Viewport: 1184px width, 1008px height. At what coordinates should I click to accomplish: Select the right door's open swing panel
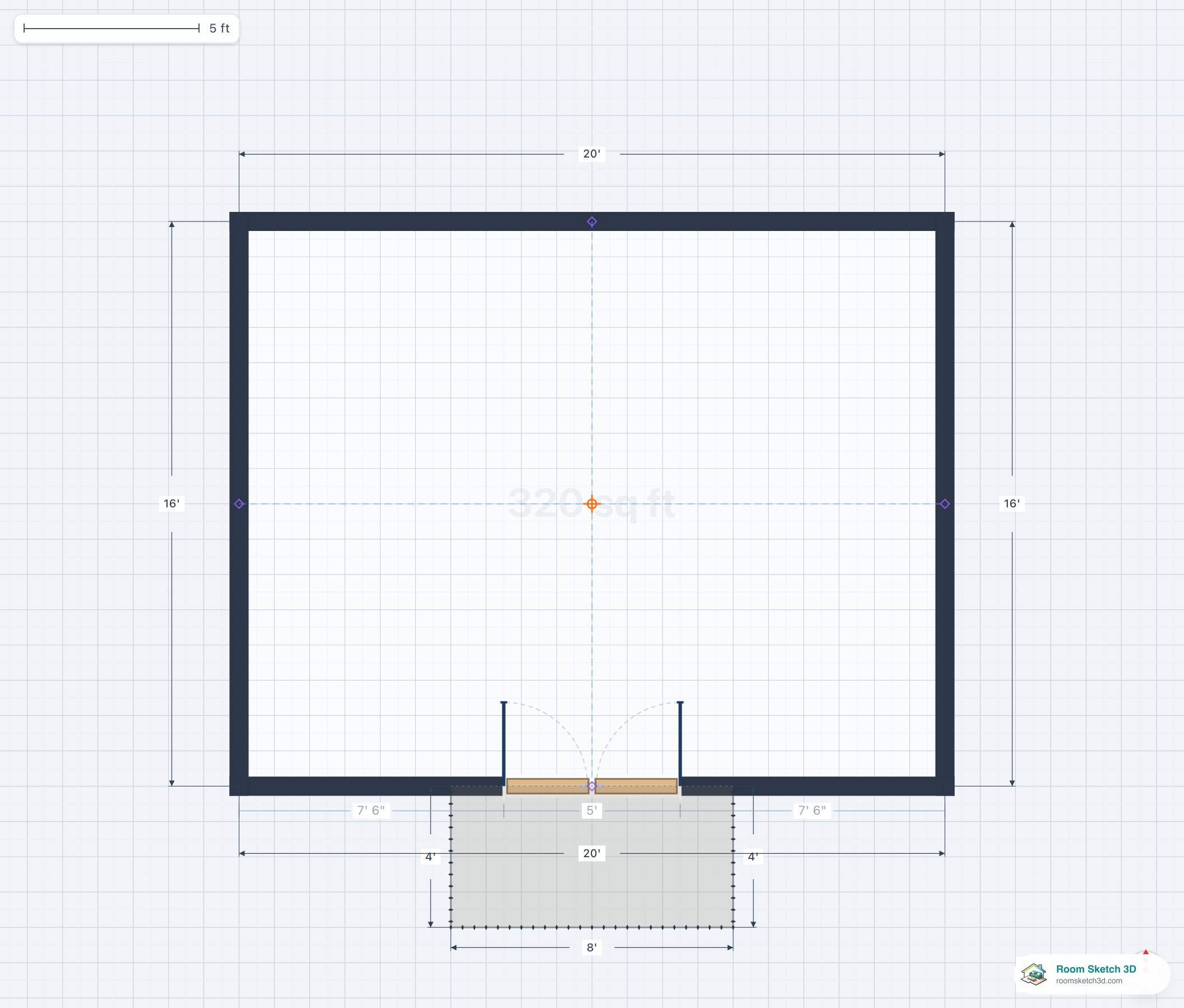click(x=680, y=743)
